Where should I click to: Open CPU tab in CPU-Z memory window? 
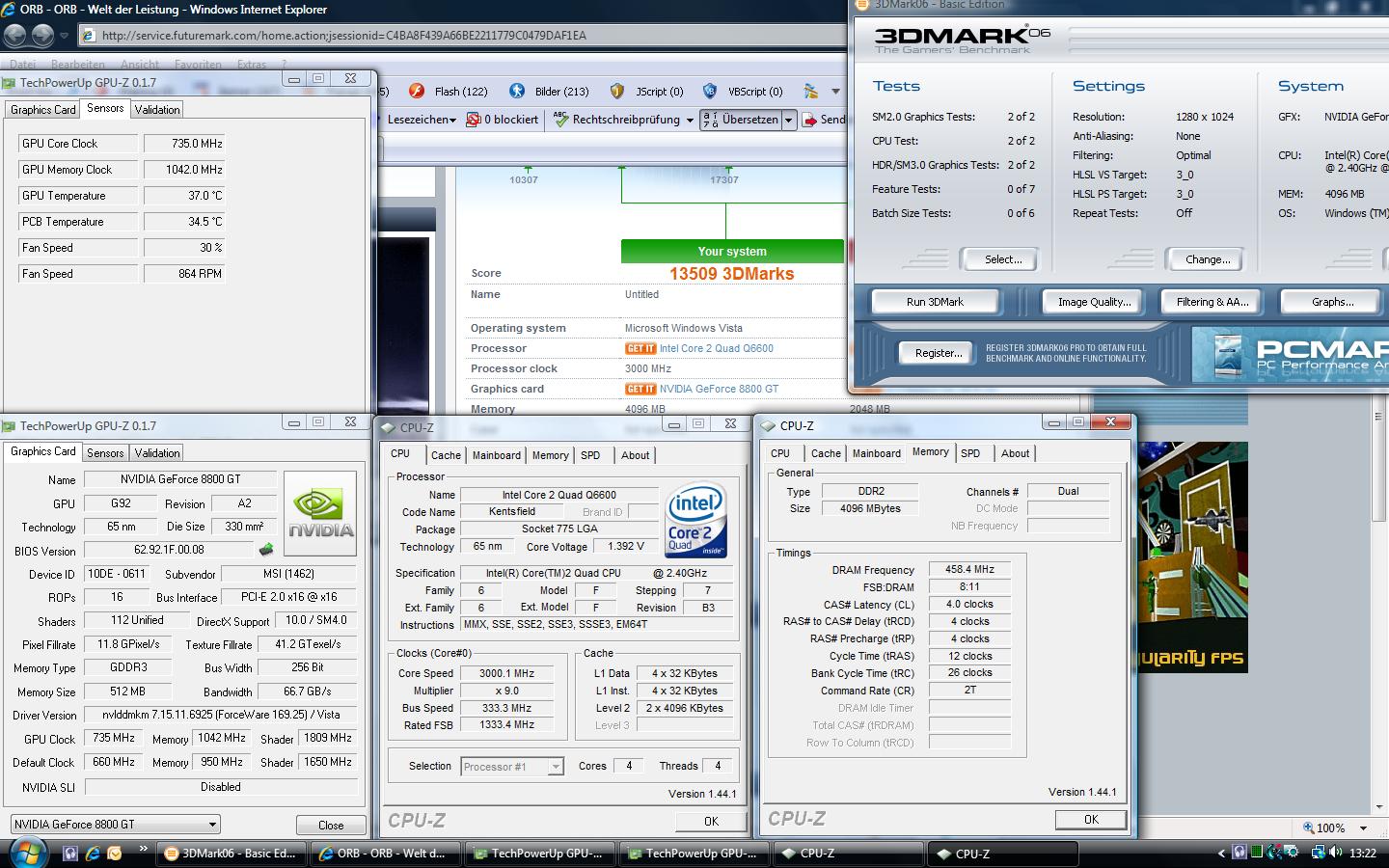pyautogui.click(x=780, y=453)
